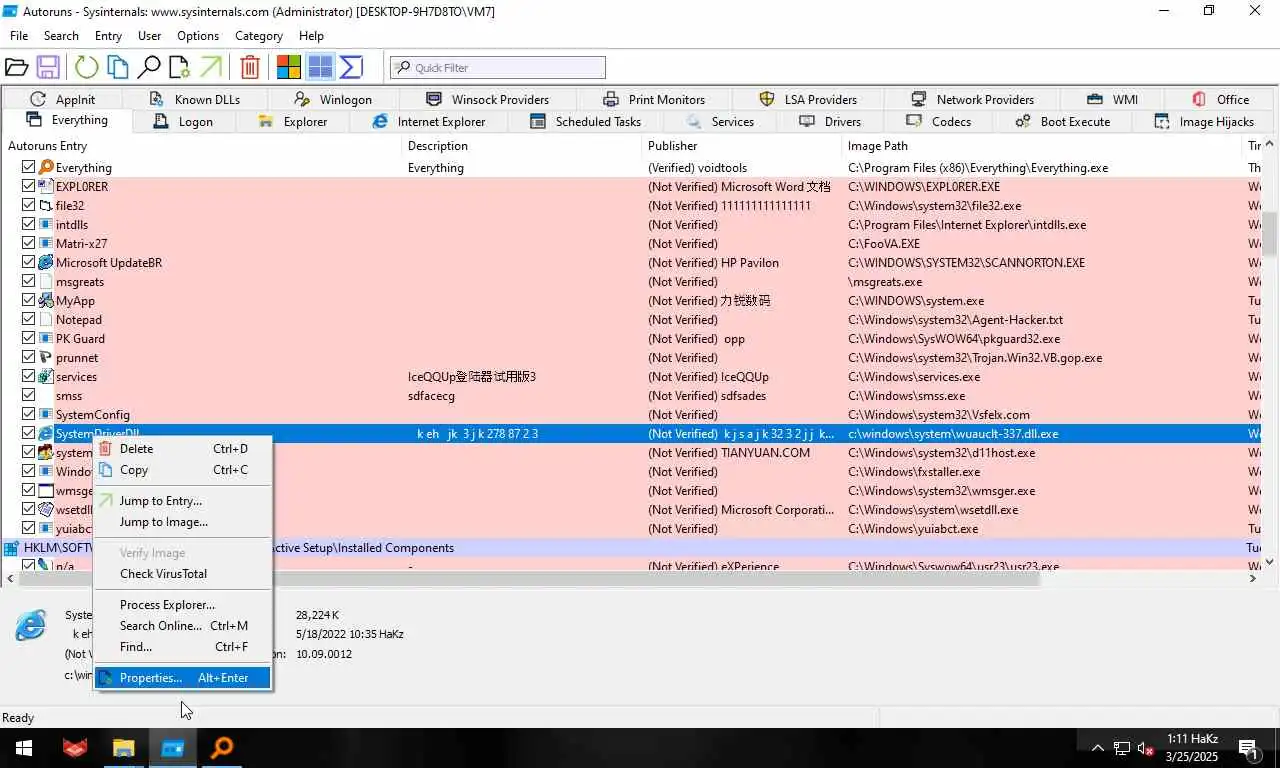Viewport: 1280px width, 768px height.
Task: Switch to the Known DLLs tab
Action: tap(194, 99)
